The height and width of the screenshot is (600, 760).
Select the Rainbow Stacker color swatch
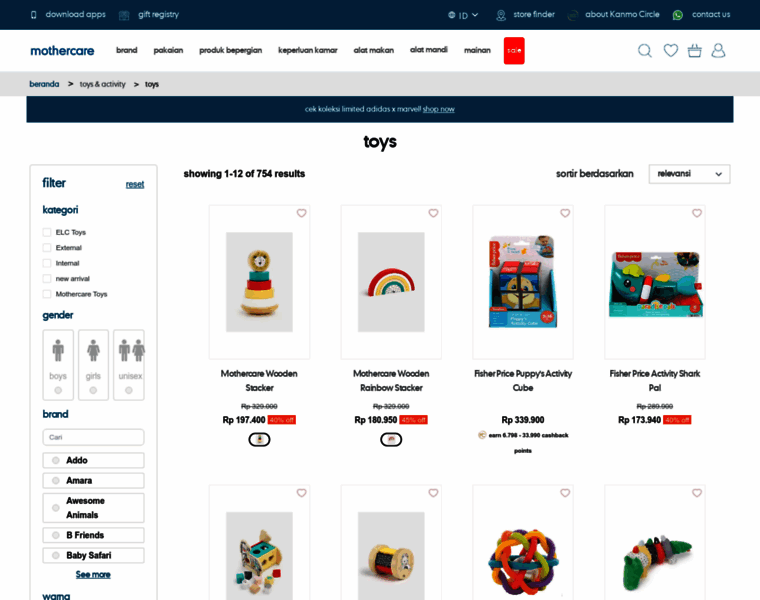[x=391, y=440]
